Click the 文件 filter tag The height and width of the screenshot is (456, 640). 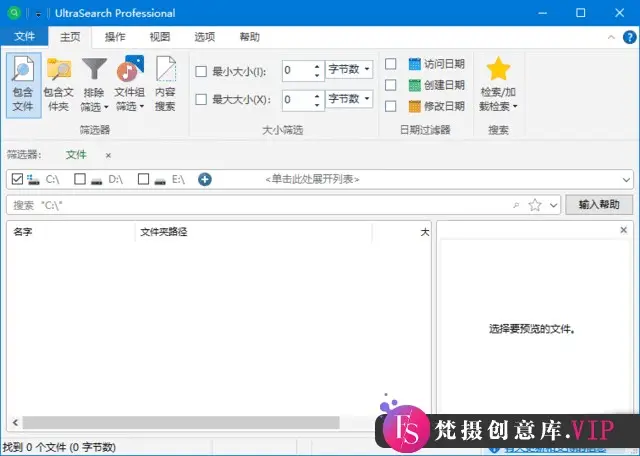(x=76, y=155)
